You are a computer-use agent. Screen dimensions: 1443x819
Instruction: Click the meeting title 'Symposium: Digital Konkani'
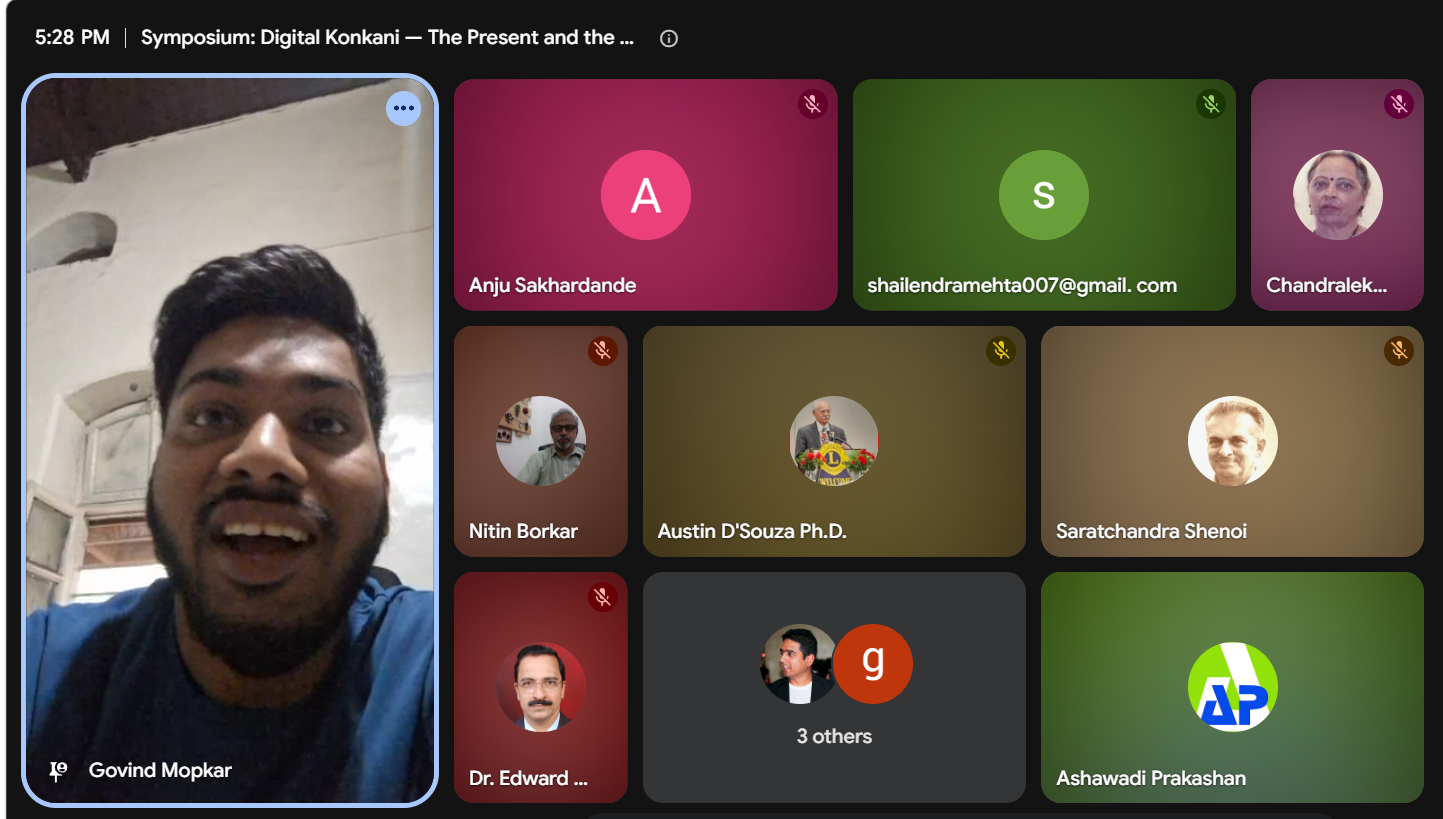click(x=388, y=38)
